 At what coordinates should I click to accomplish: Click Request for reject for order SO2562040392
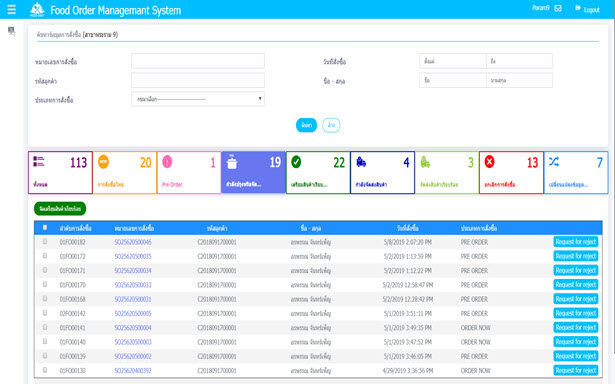pyautogui.click(x=575, y=370)
